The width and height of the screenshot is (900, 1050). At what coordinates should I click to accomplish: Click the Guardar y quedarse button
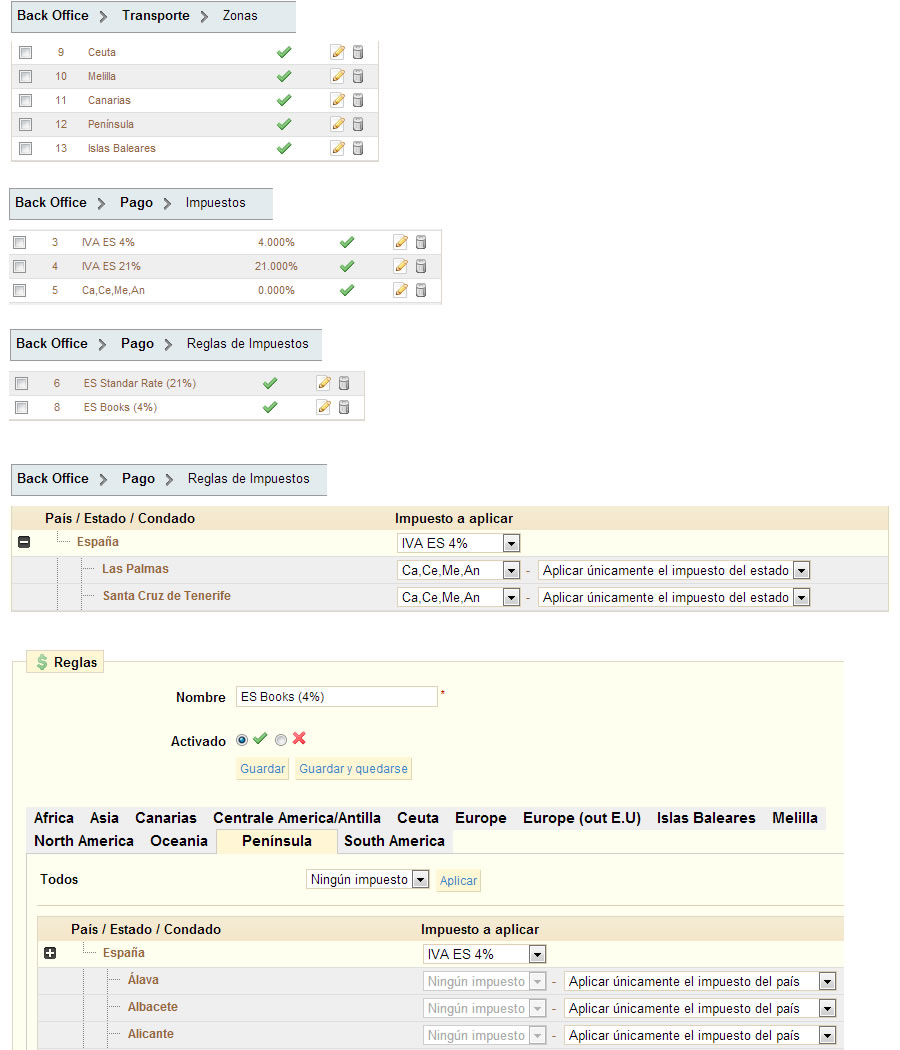point(354,769)
